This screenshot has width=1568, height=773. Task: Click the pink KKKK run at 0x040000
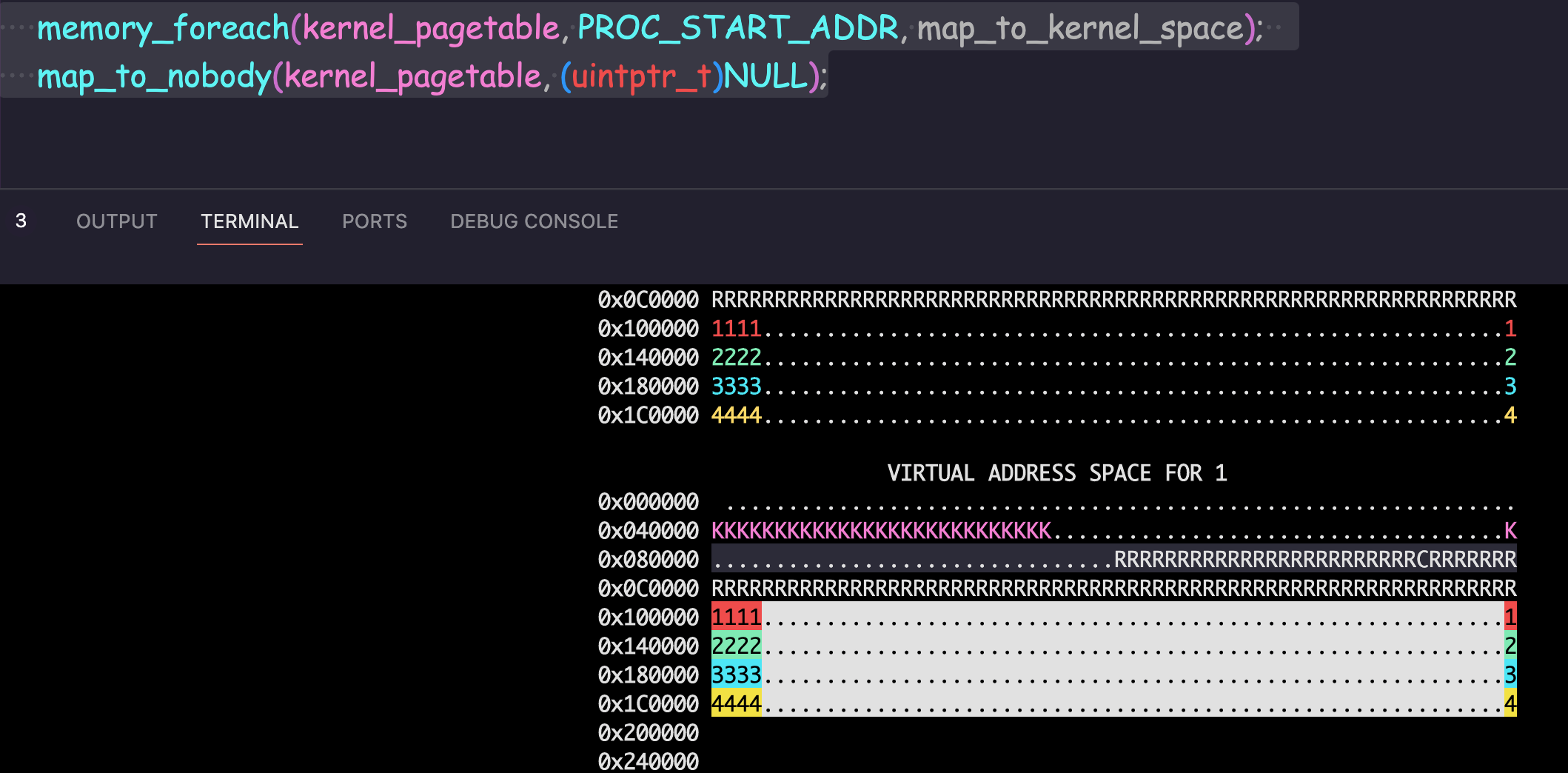coord(881,531)
